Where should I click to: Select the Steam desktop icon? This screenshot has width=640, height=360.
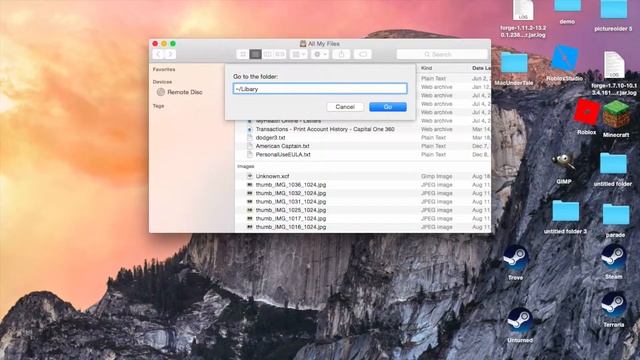click(x=613, y=262)
